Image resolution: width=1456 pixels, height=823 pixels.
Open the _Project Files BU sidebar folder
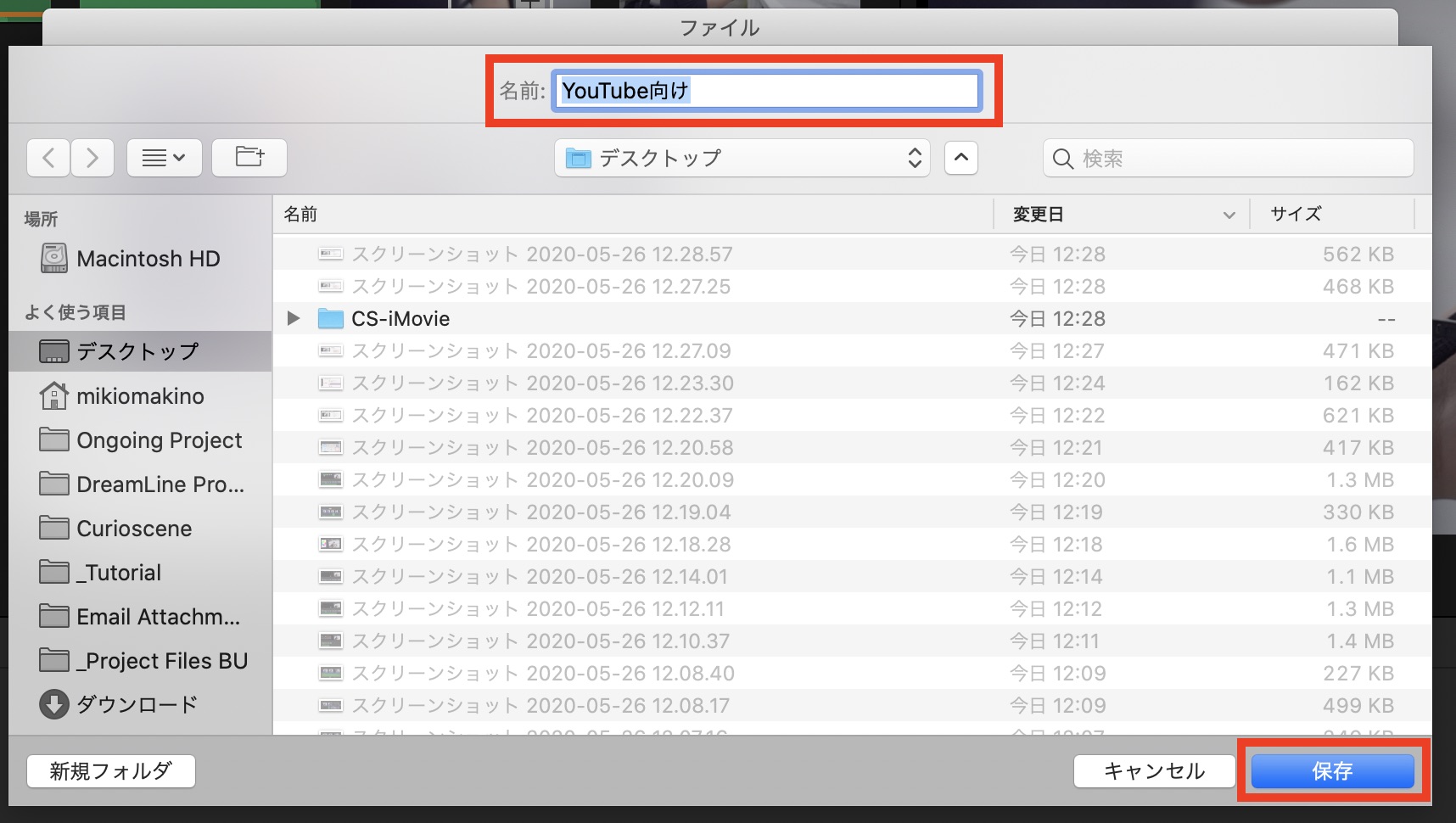point(140,661)
